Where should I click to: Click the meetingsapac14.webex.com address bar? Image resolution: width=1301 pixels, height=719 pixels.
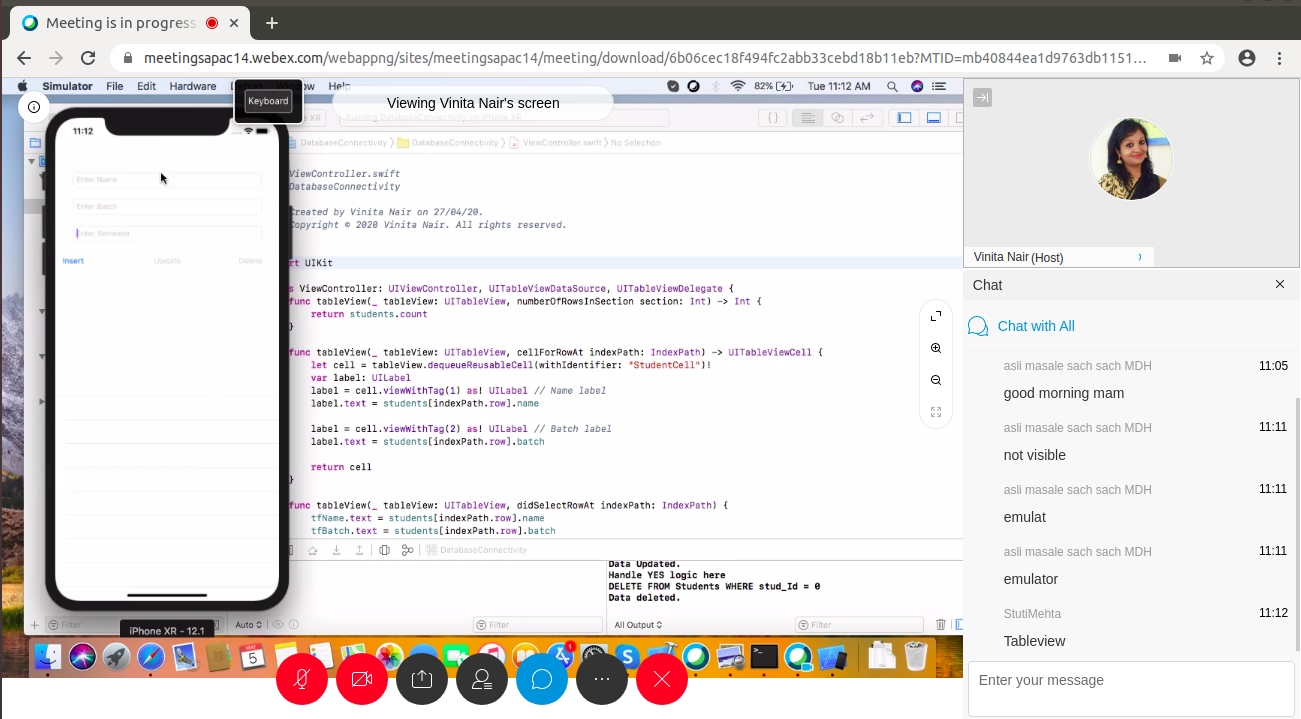(645, 58)
